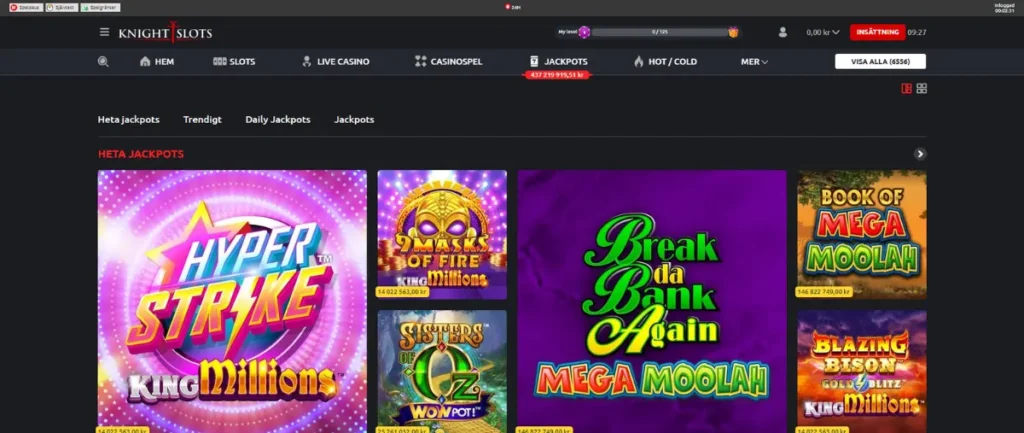This screenshot has width=1024, height=433.
Task: Click the purple My level badge icon
Action: tap(584, 32)
